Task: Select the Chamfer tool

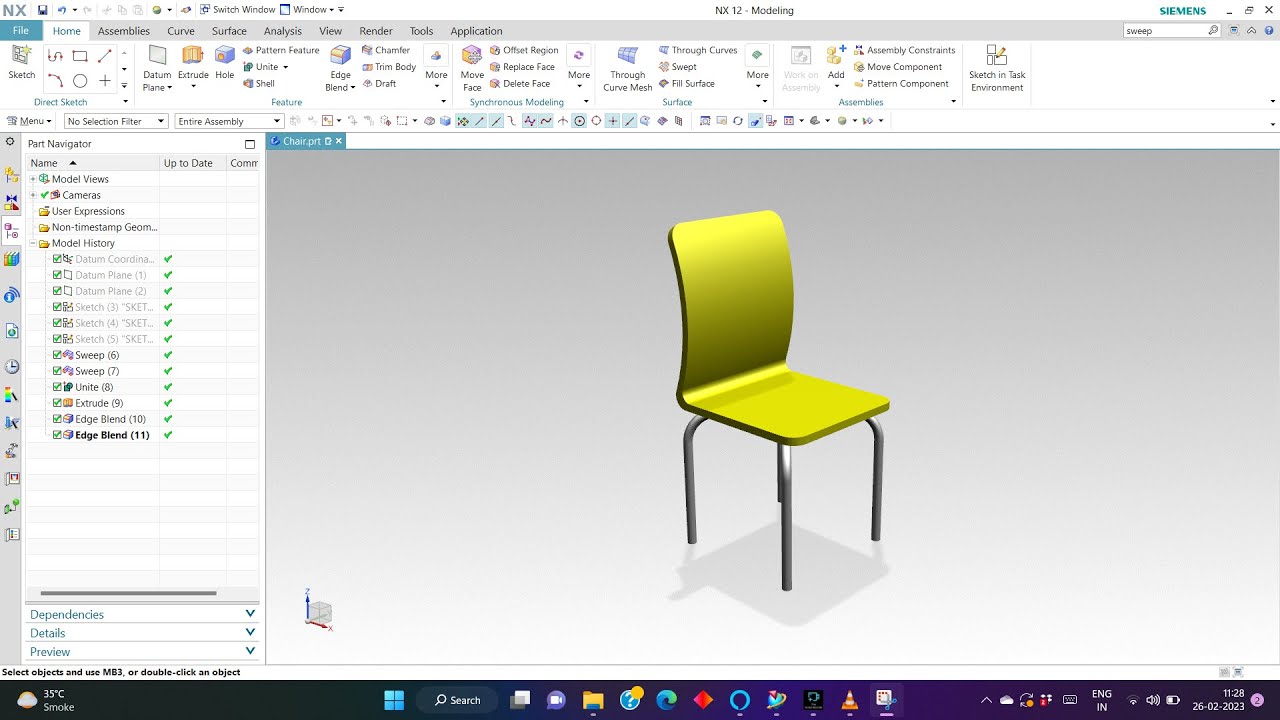Action: point(386,50)
